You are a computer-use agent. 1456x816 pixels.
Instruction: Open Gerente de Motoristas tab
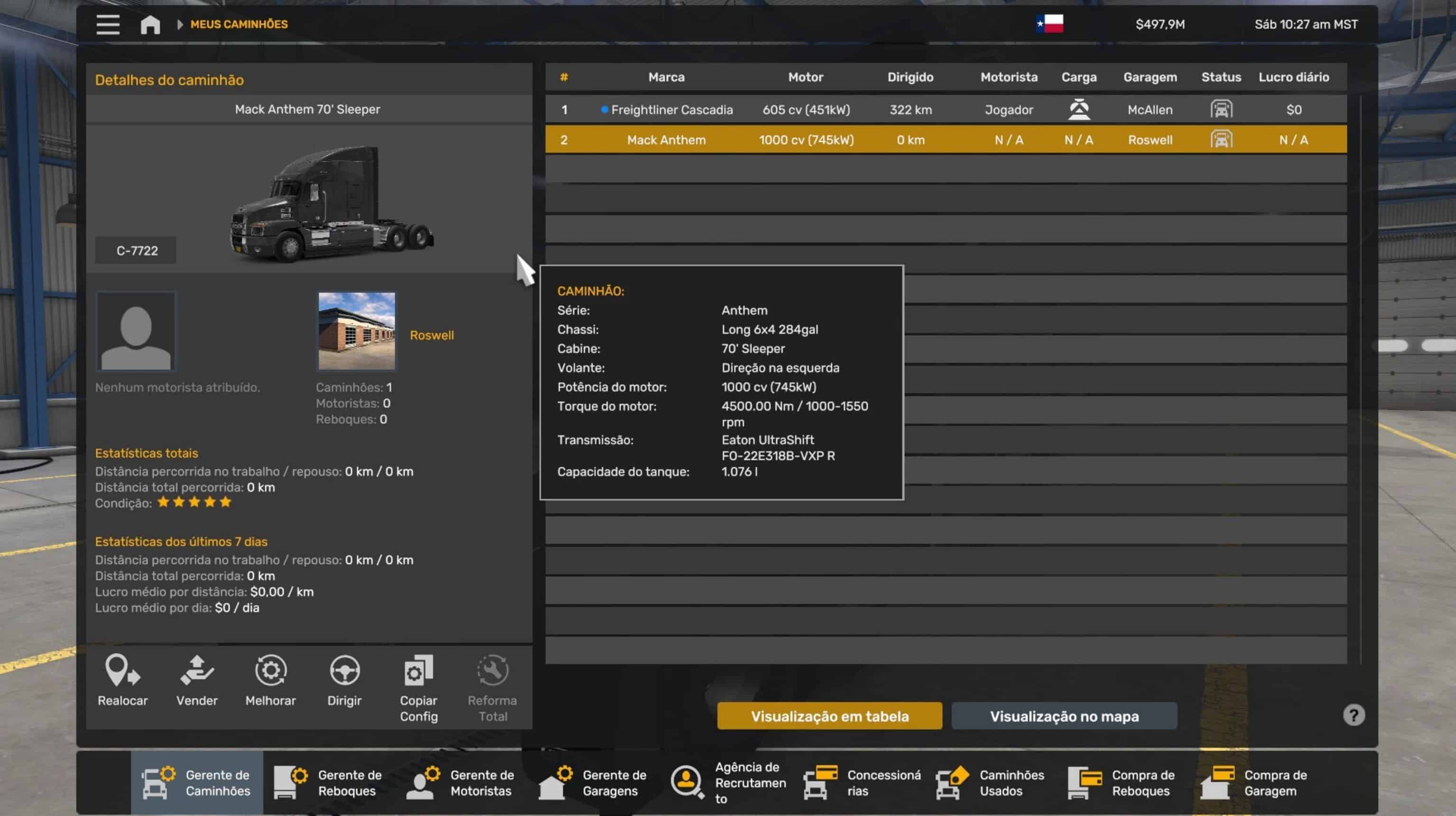click(461, 783)
